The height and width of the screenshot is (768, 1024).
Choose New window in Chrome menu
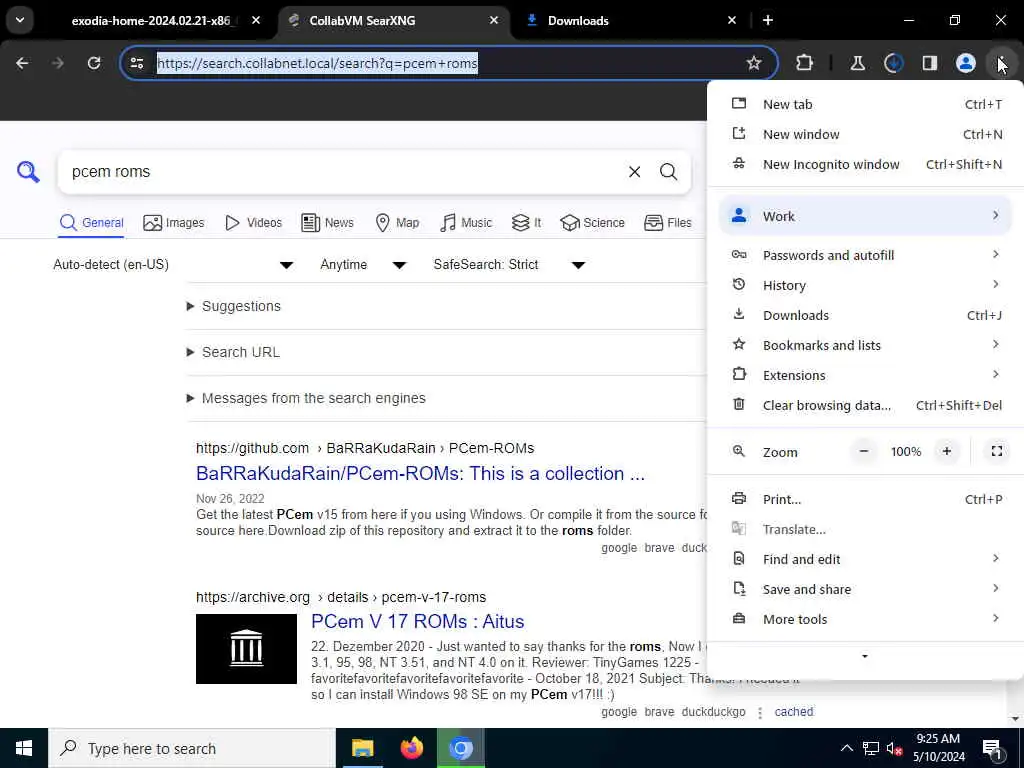point(865,135)
